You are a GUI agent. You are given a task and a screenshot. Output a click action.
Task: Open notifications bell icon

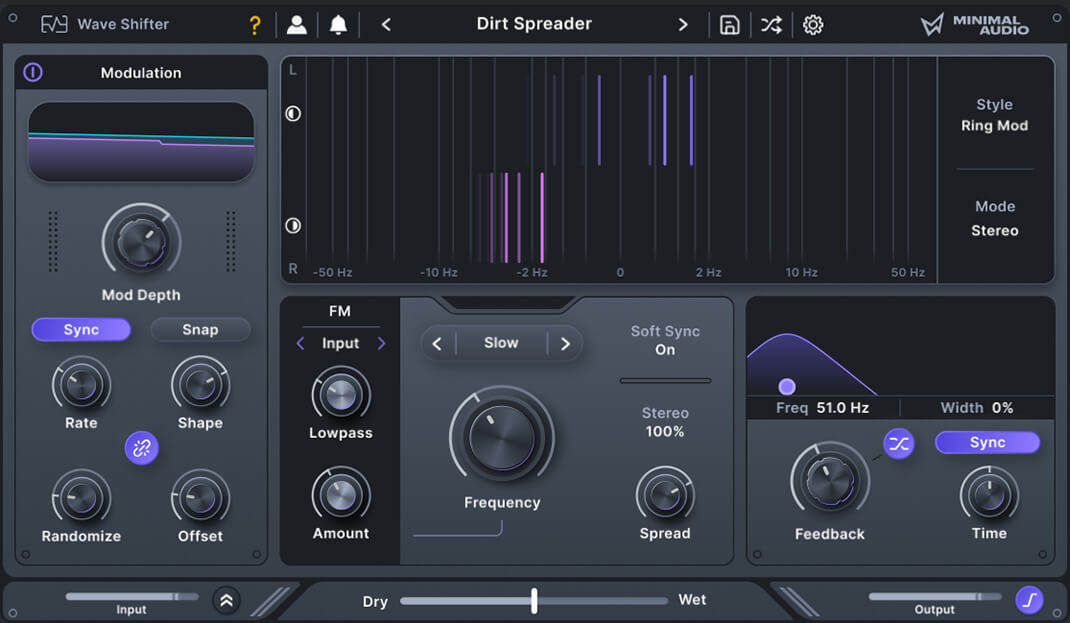(x=338, y=25)
